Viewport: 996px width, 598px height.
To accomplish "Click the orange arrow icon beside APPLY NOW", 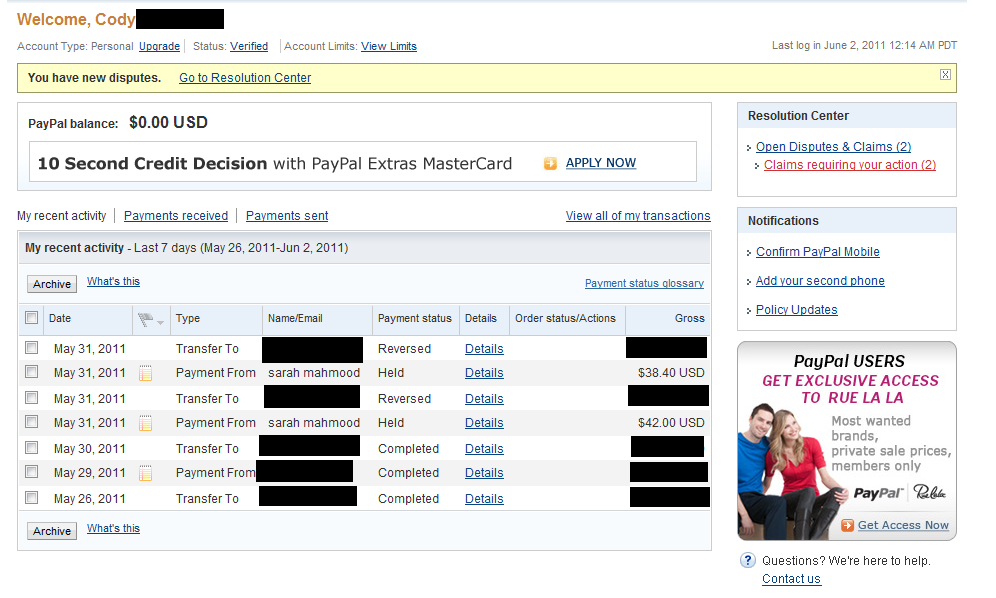I will point(550,162).
